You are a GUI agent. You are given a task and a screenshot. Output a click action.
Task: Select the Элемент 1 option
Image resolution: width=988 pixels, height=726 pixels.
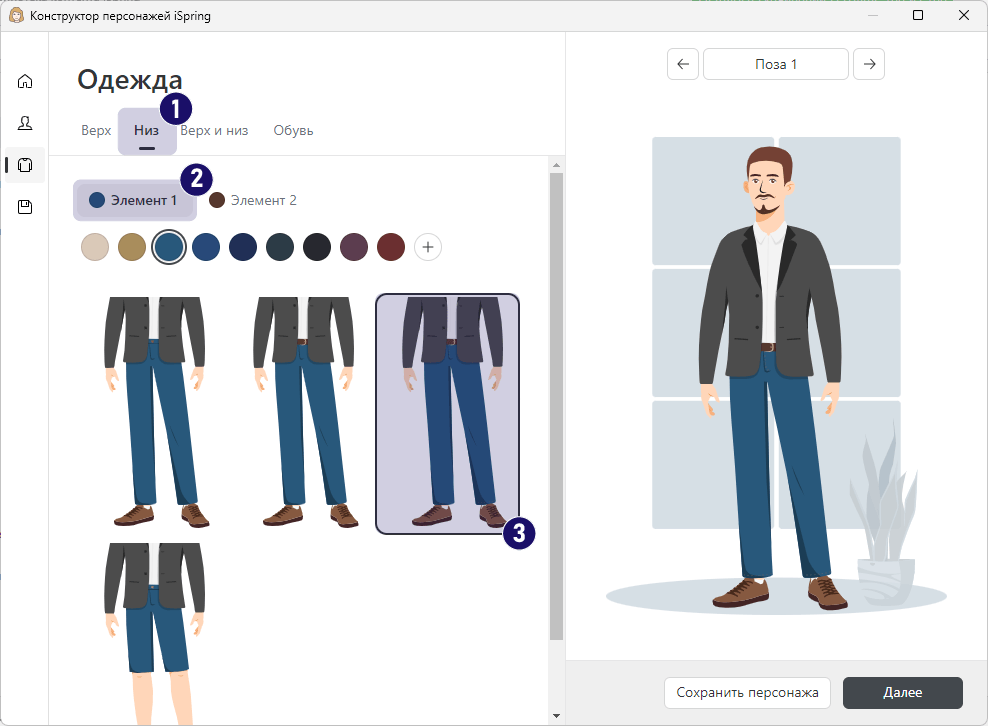(135, 200)
